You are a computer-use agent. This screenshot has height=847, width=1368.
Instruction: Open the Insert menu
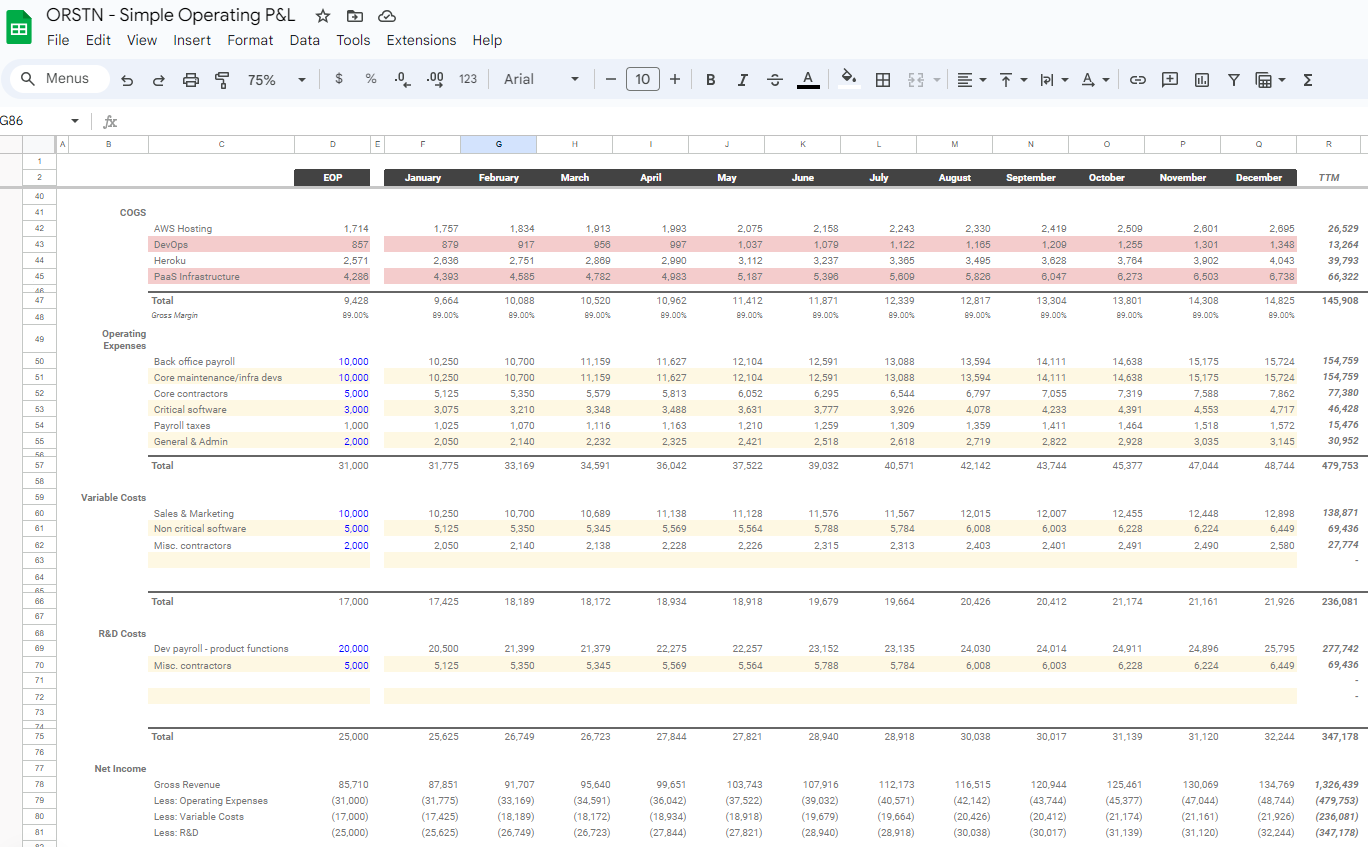[192, 40]
